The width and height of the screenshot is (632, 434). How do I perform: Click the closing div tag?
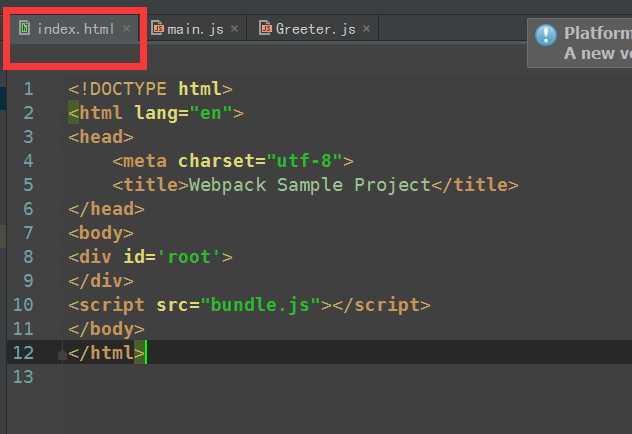click(101, 281)
